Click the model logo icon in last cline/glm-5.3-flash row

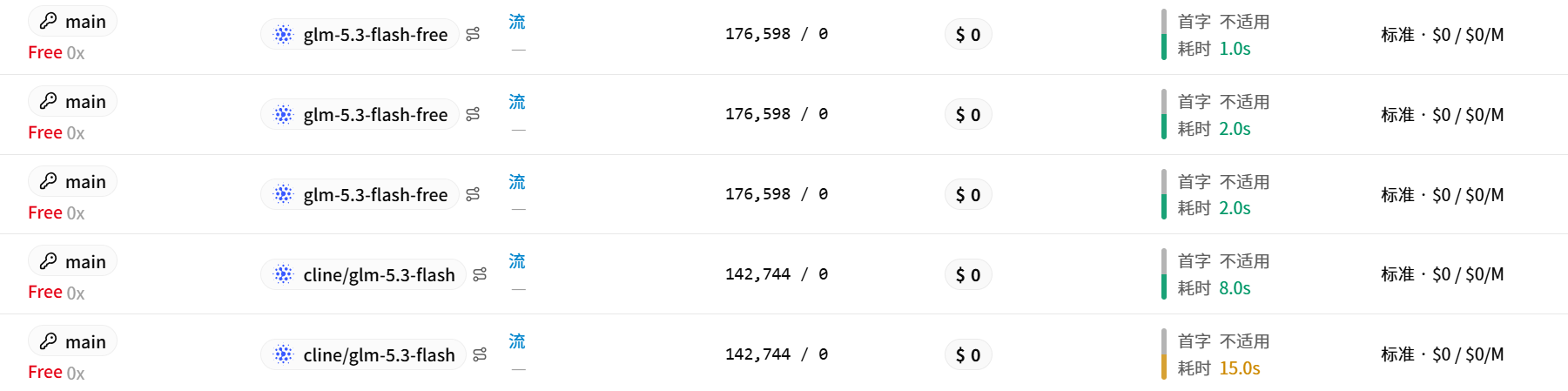pyautogui.click(x=284, y=354)
